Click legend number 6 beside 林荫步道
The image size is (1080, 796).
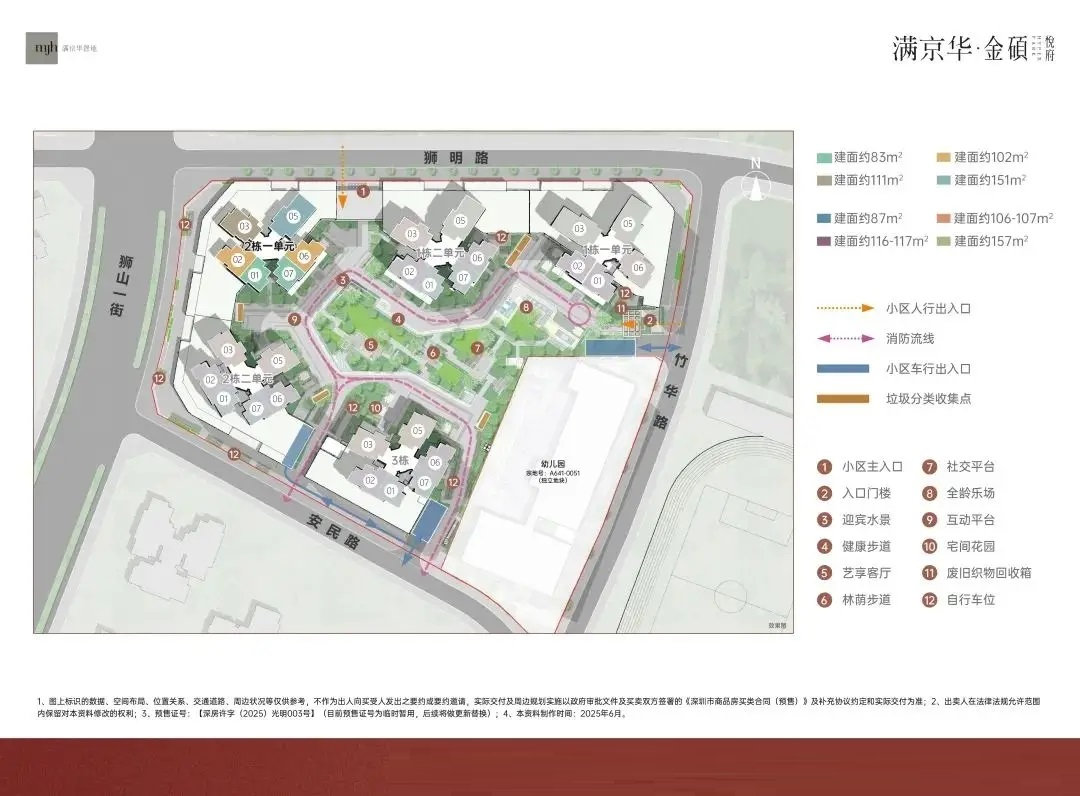[x=824, y=600]
